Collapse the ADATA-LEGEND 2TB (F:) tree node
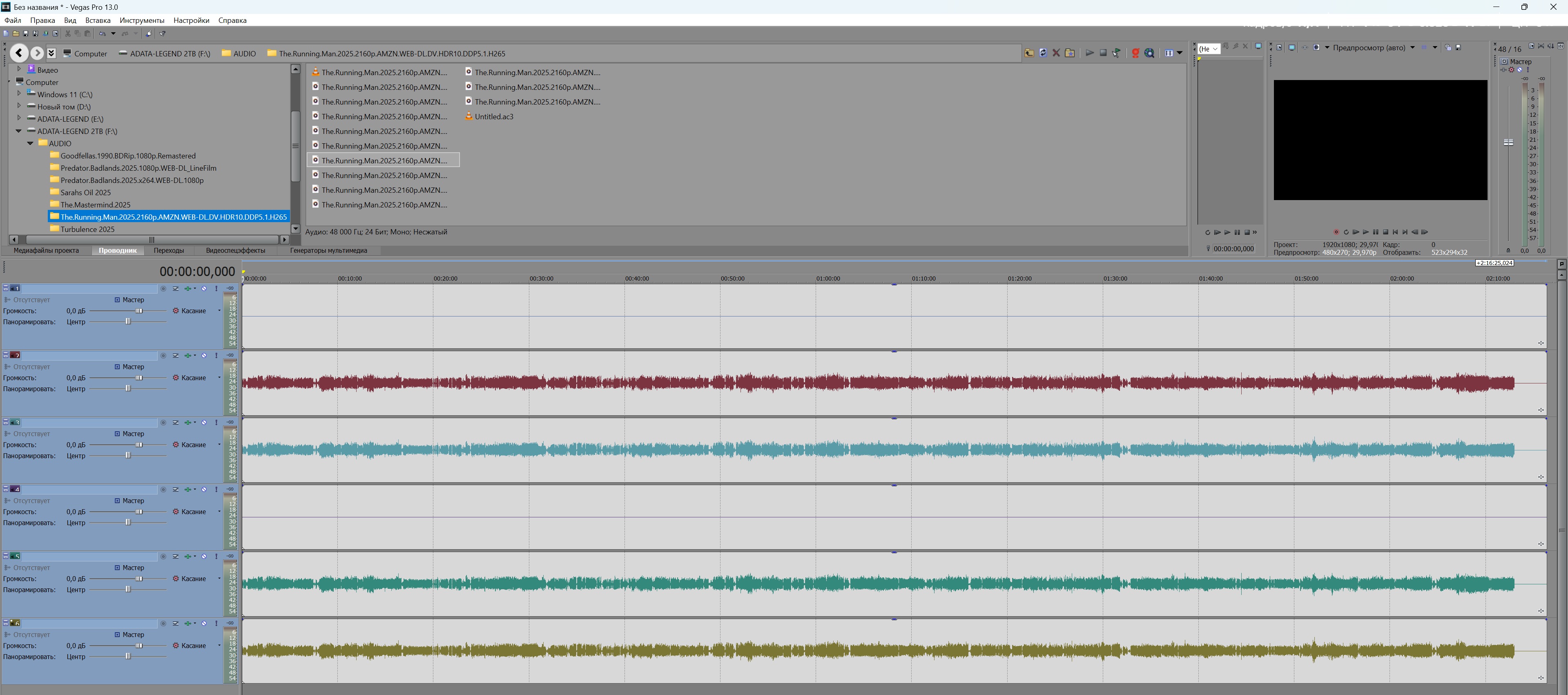1568x695 pixels. tap(18, 131)
